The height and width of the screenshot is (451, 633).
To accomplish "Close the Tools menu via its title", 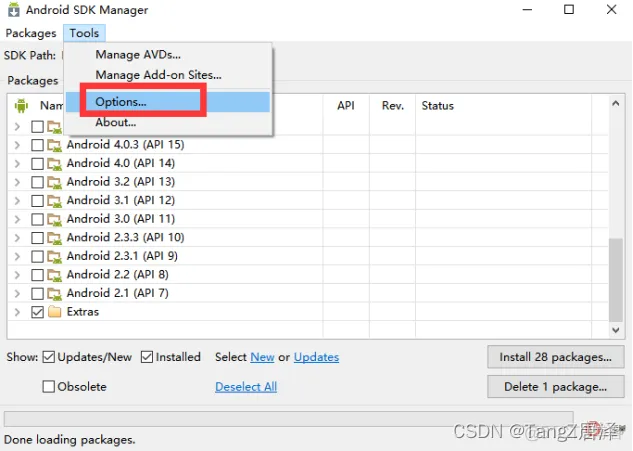I will [x=84, y=33].
